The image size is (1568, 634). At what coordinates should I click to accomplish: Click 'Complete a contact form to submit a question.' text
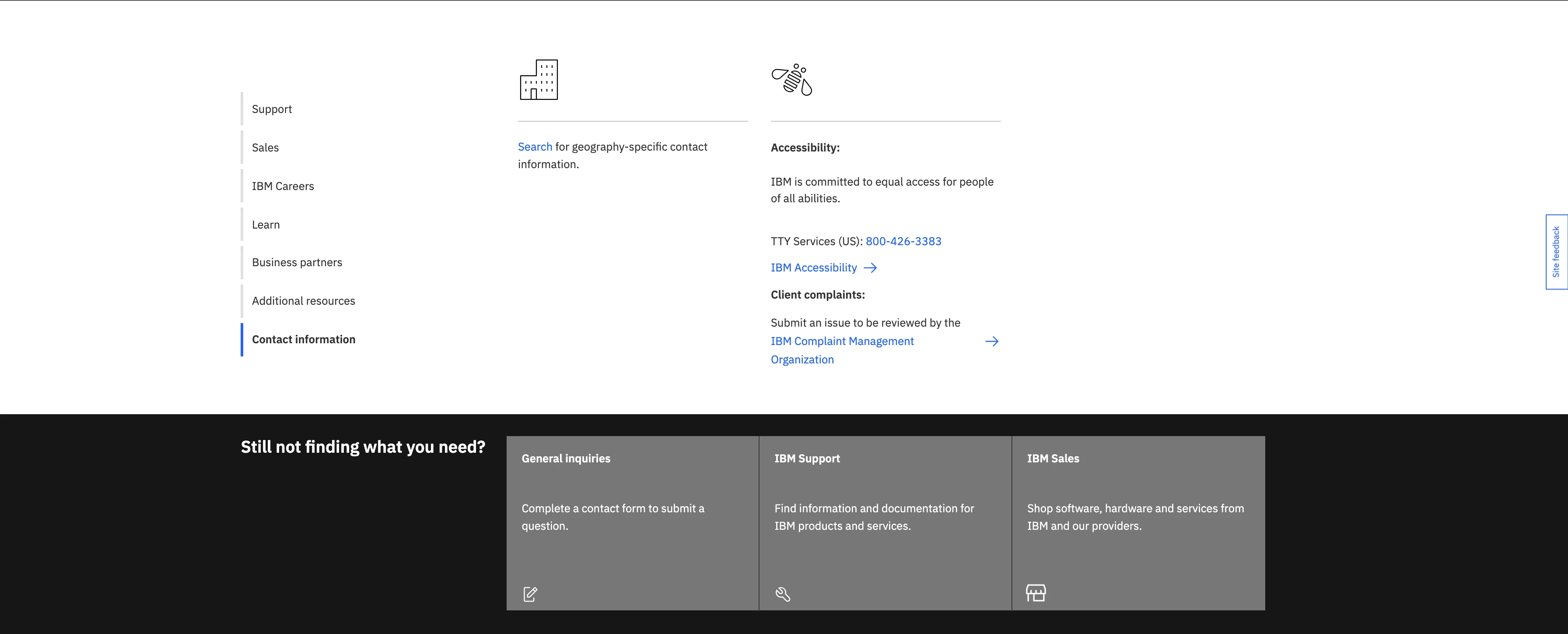tap(613, 517)
